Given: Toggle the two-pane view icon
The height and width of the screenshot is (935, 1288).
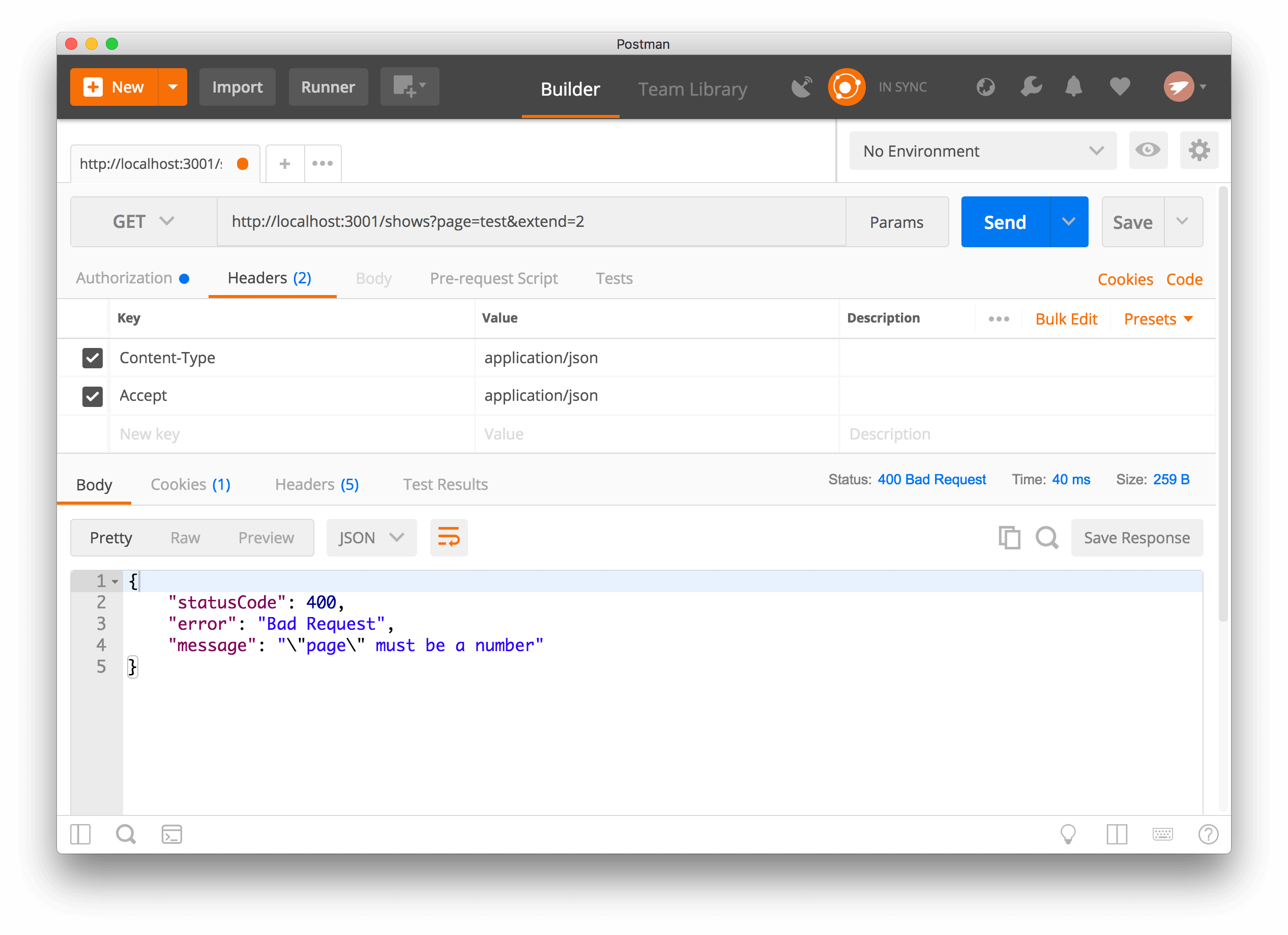Looking at the screenshot, I should pyautogui.click(x=1118, y=834).
